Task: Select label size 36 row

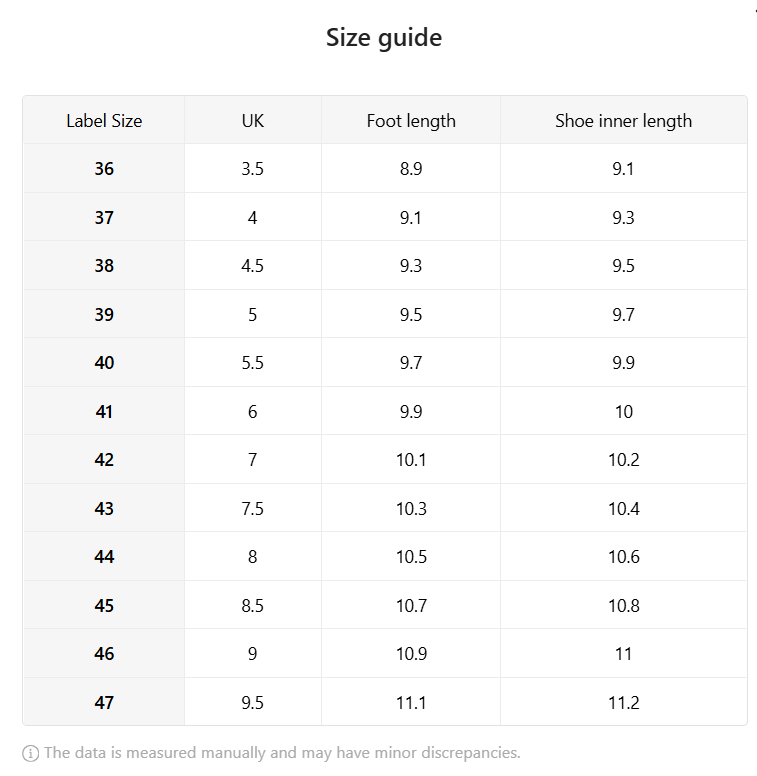Action: (x=385, y=168)
